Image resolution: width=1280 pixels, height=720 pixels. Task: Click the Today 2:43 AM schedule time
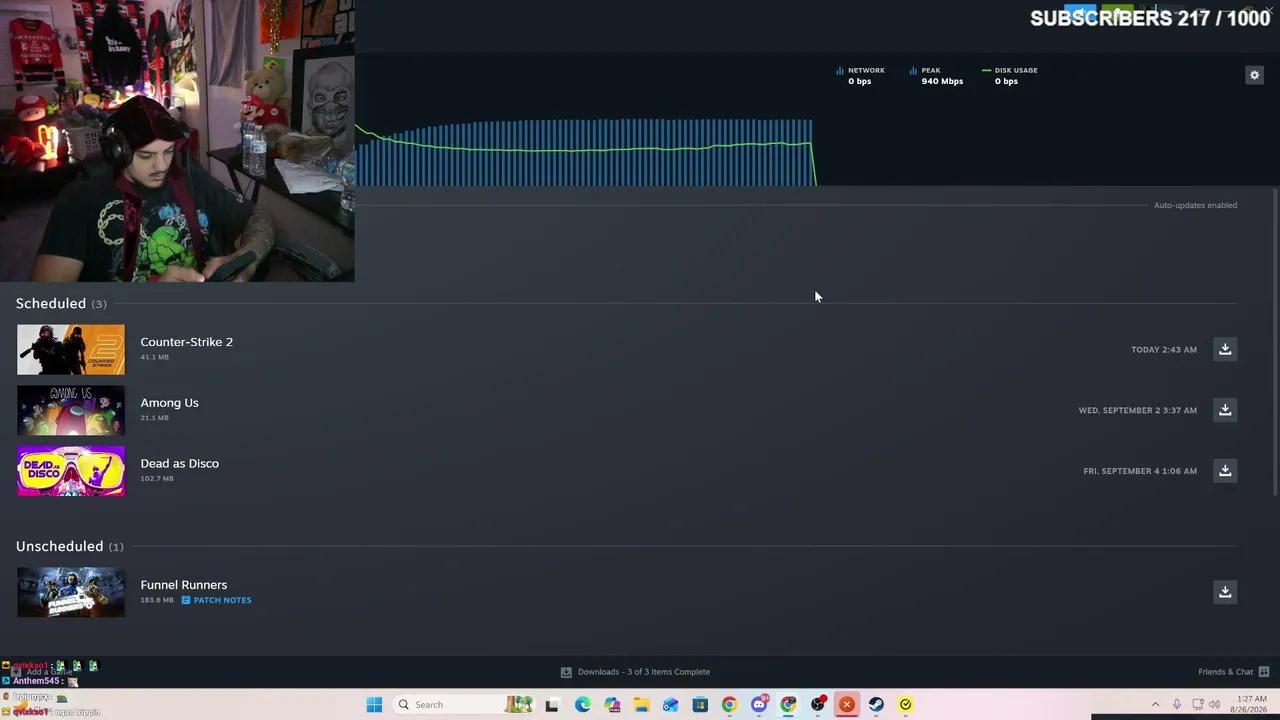tap(1164, 350)
